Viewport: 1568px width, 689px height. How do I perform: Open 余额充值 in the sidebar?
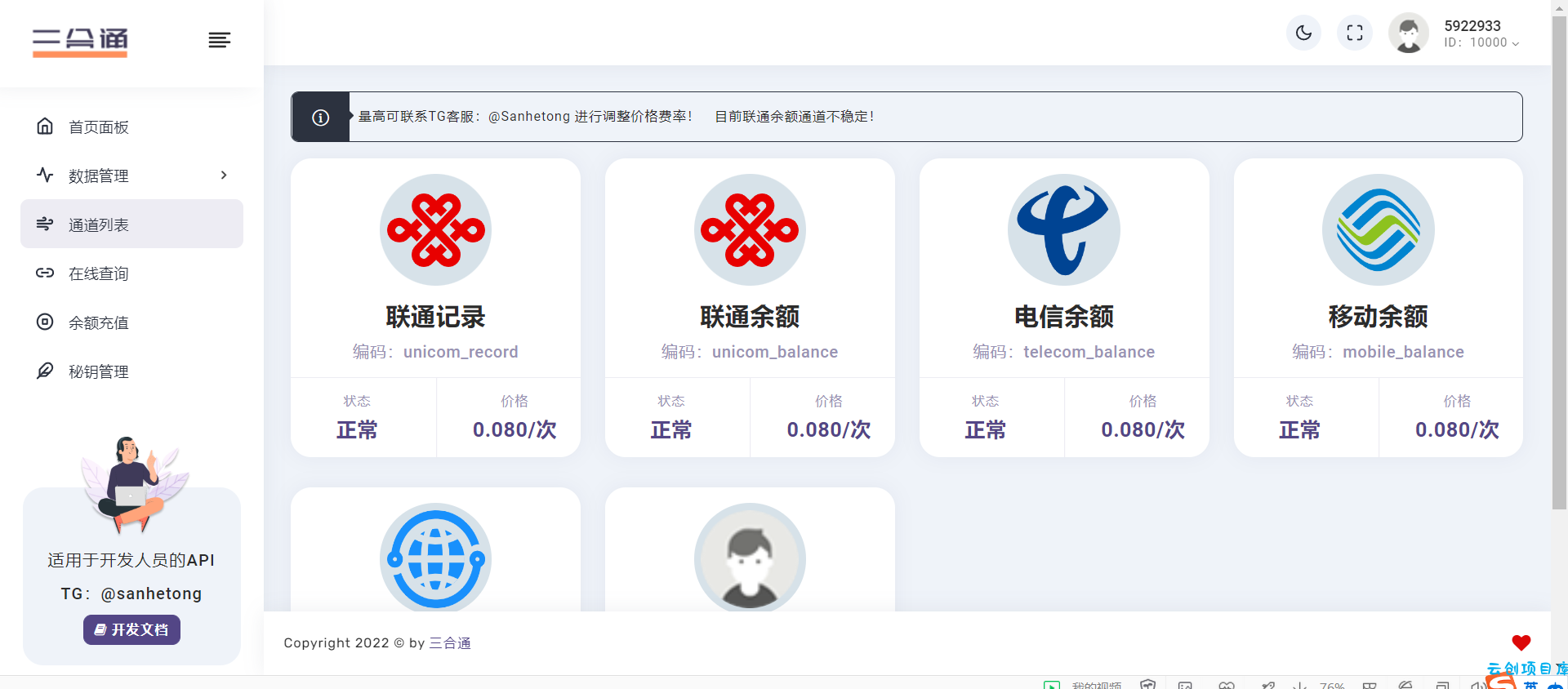click(131, 322)
